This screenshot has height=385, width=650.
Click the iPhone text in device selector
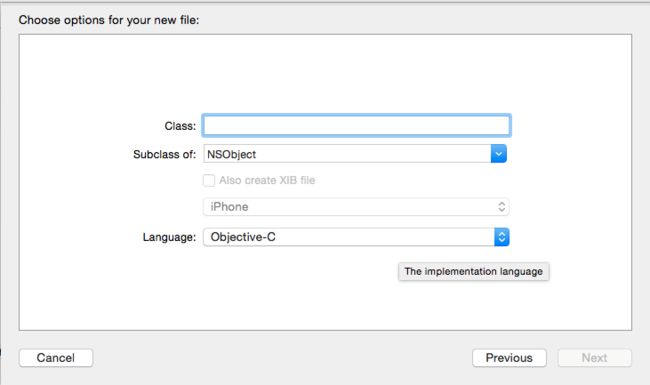[229, 207]
